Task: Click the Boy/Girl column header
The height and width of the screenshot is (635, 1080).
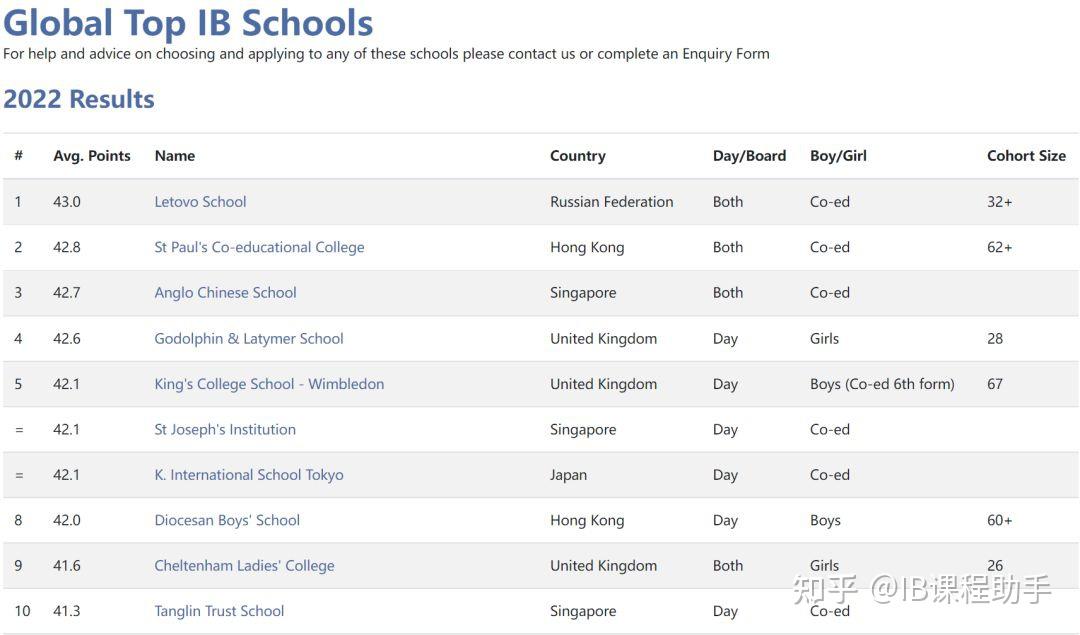Action: click(838, 156)
